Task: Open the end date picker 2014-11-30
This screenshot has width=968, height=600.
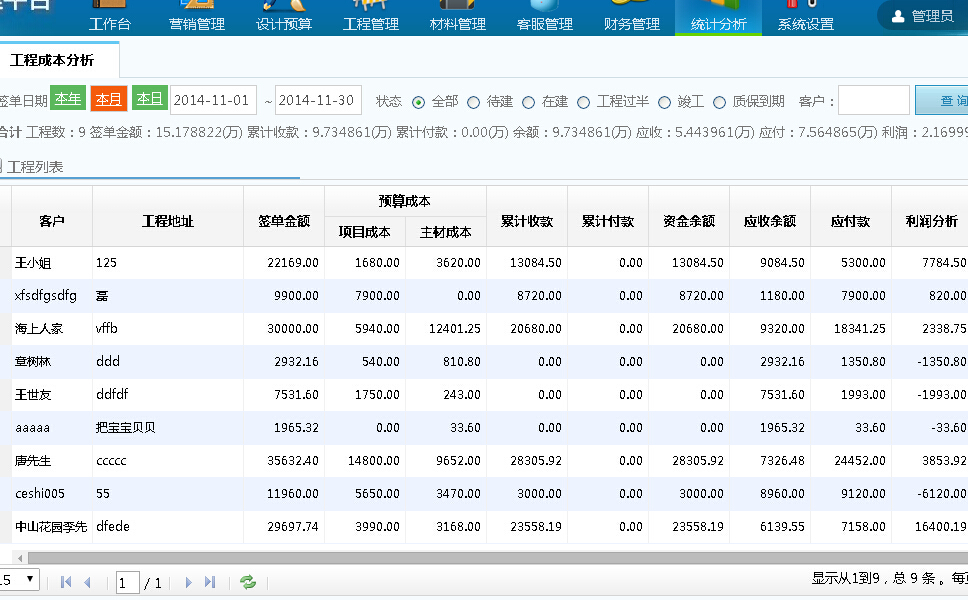Action: click(318, 100)
